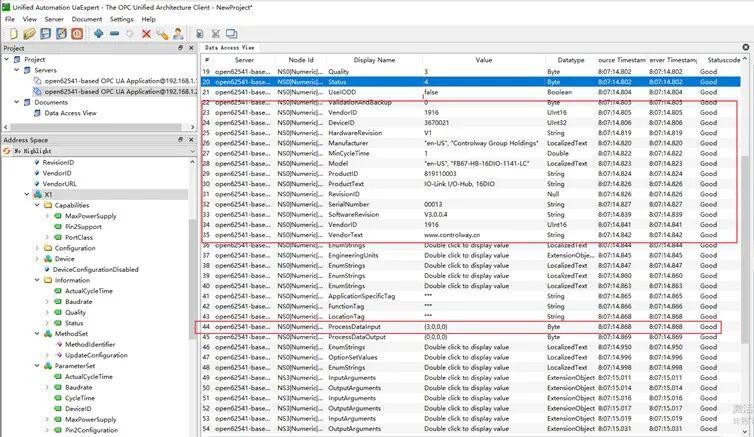
Task: Click the greyed Connect Server plug icon
Action: pos(130,34)
